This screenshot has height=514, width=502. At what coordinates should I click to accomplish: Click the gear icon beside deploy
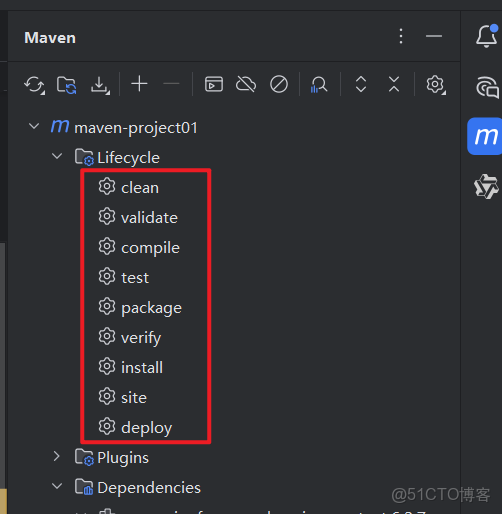107,426
